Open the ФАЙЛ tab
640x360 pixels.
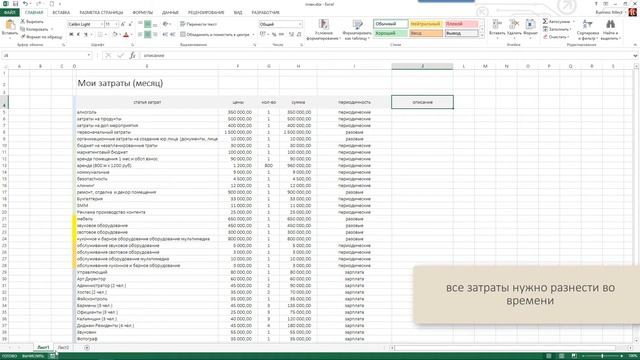point(9,13)
